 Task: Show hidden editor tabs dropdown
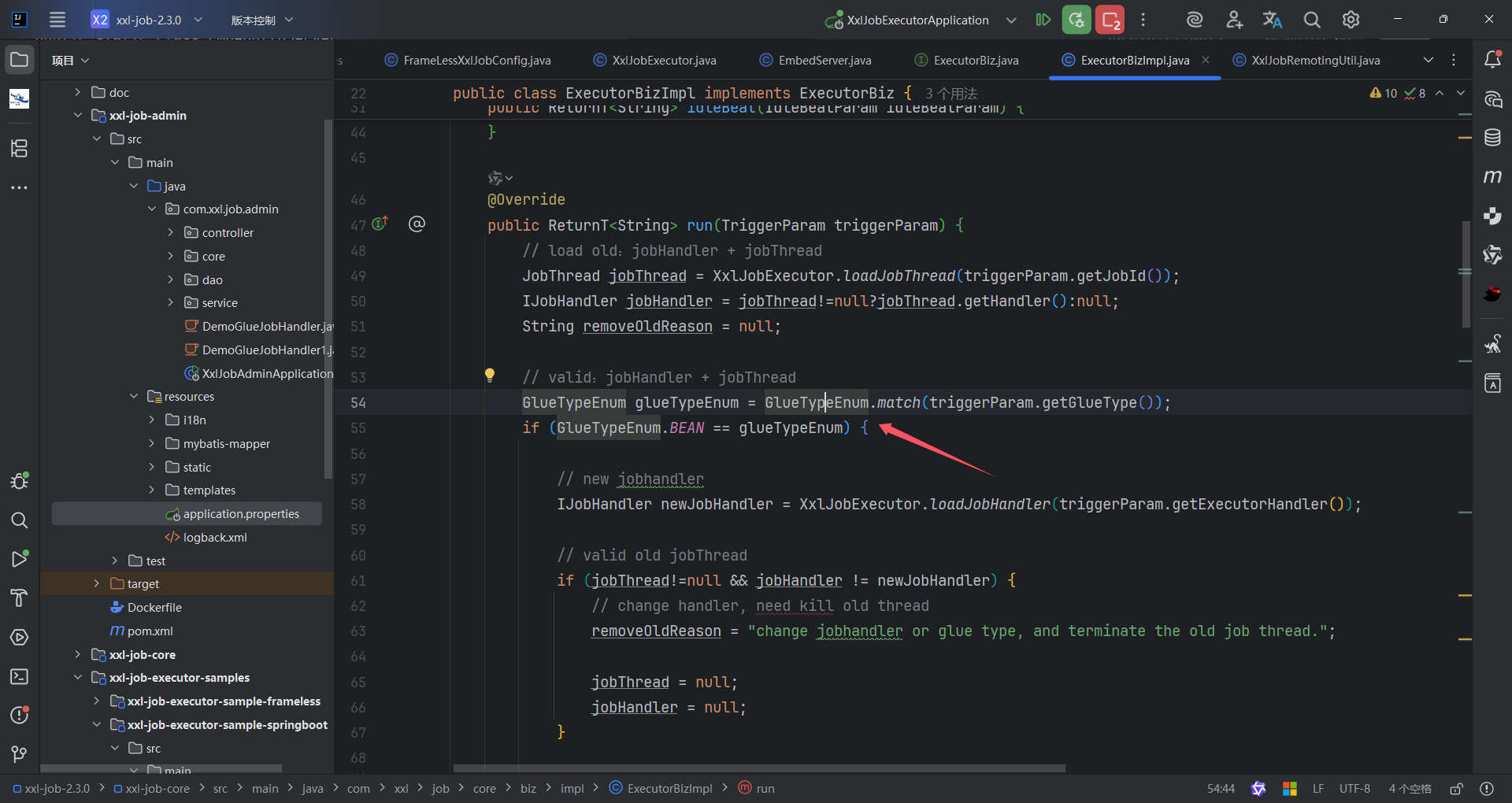click(1429, 60)
